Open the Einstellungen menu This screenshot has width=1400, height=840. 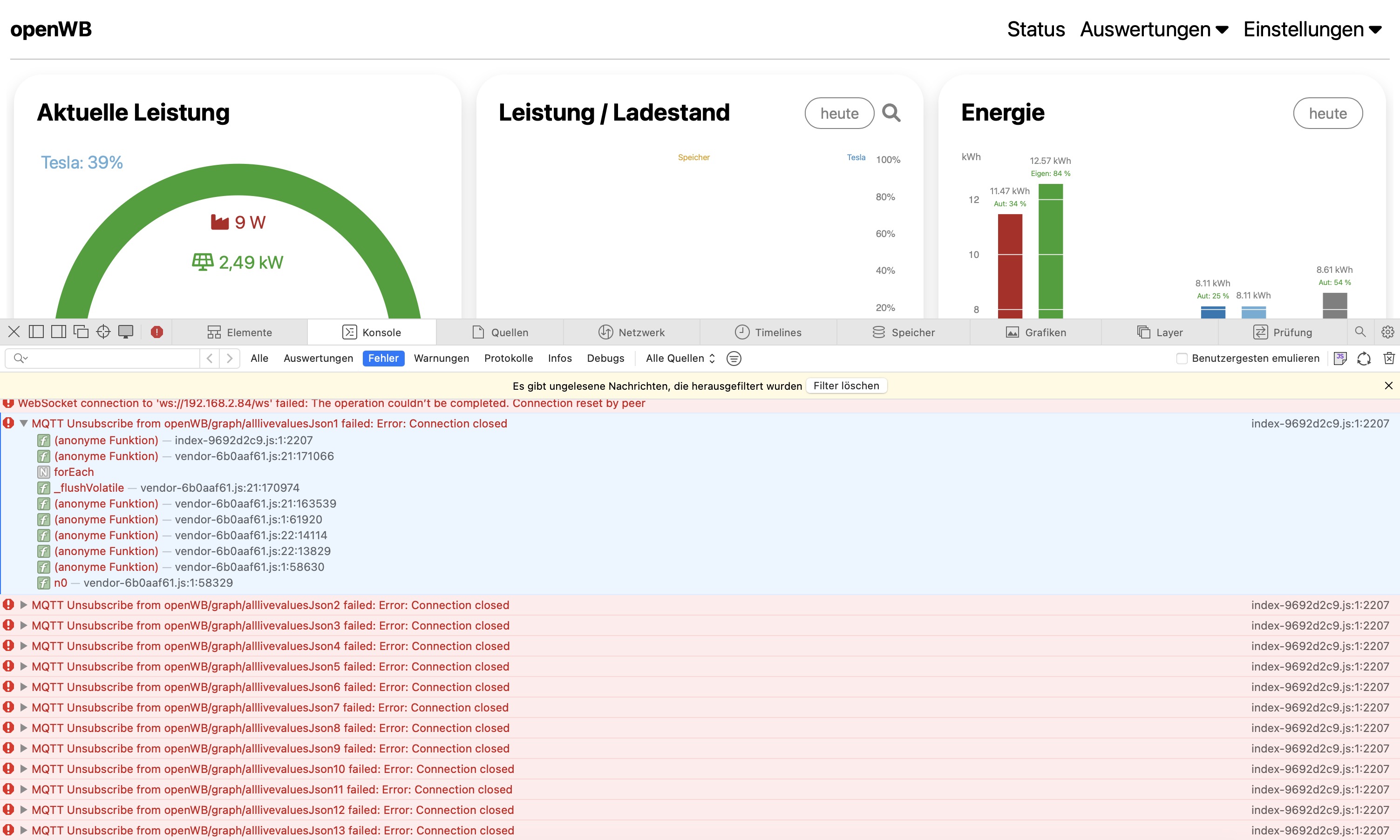[x=1312, y=29]
